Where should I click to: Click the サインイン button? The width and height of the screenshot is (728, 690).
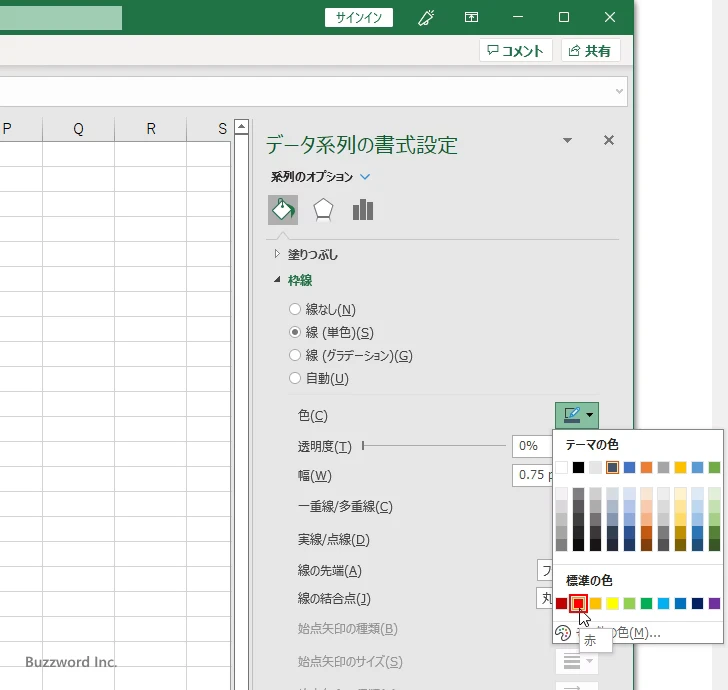click(358, 18)
